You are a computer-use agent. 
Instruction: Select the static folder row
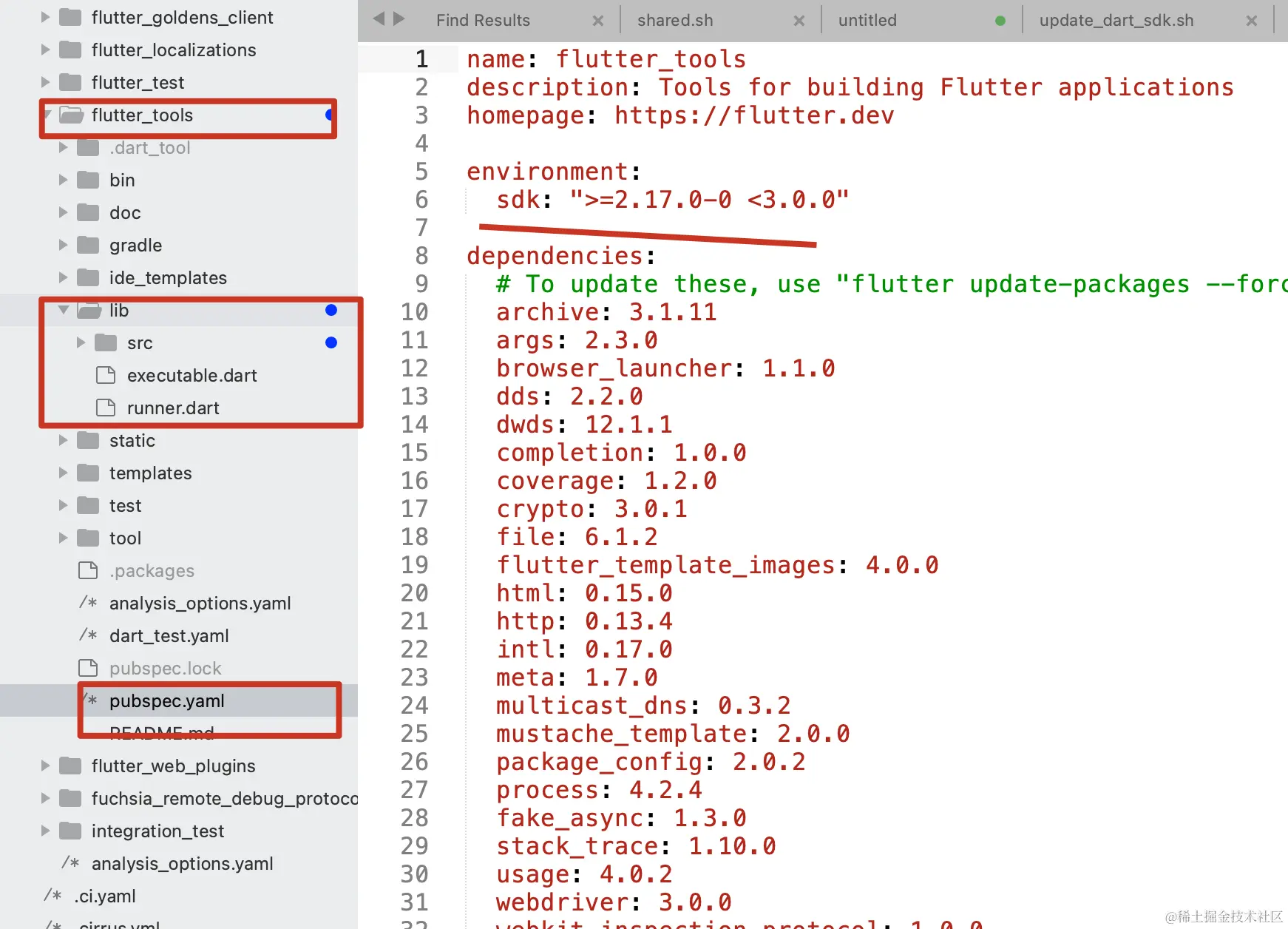click(179, 440)
